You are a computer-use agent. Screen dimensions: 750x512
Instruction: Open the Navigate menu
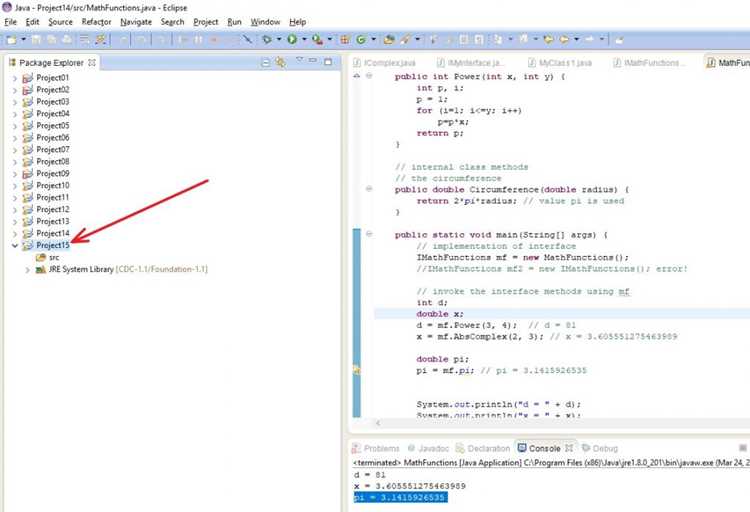point(136,22)
